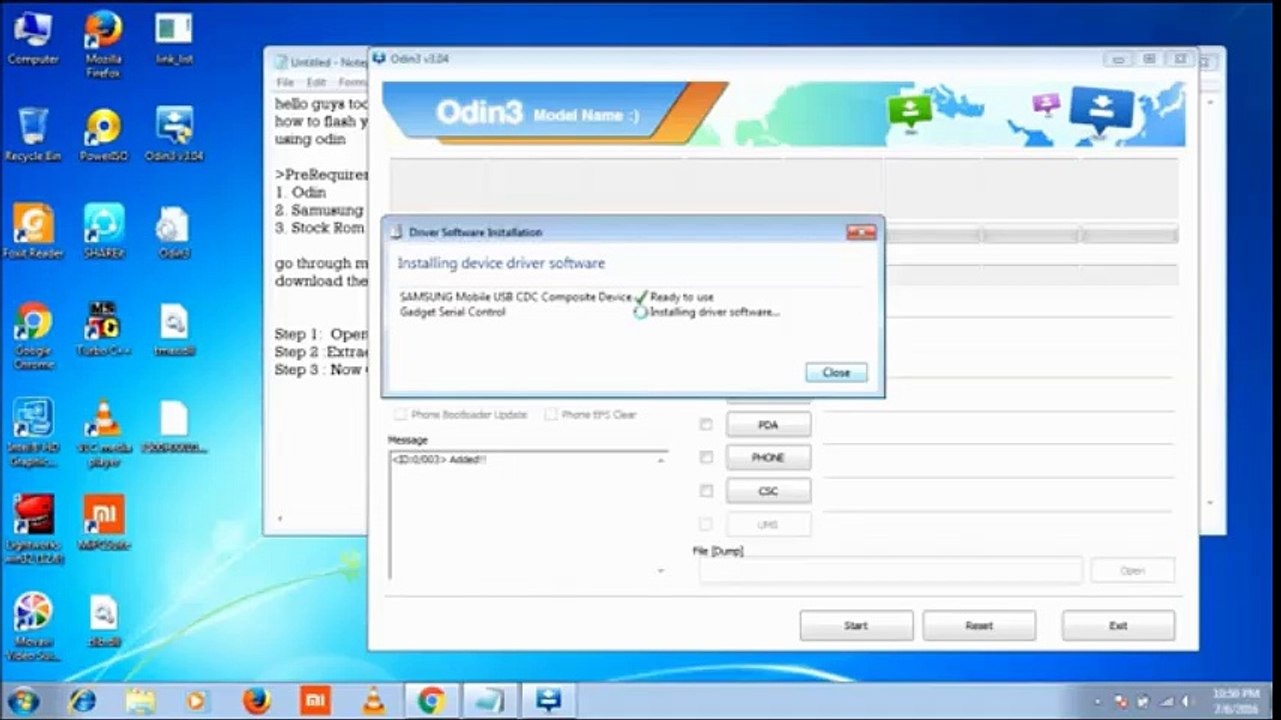Click the 'Gadget Serial Control' entry
1281x720 pixels.
click(452, 312)
